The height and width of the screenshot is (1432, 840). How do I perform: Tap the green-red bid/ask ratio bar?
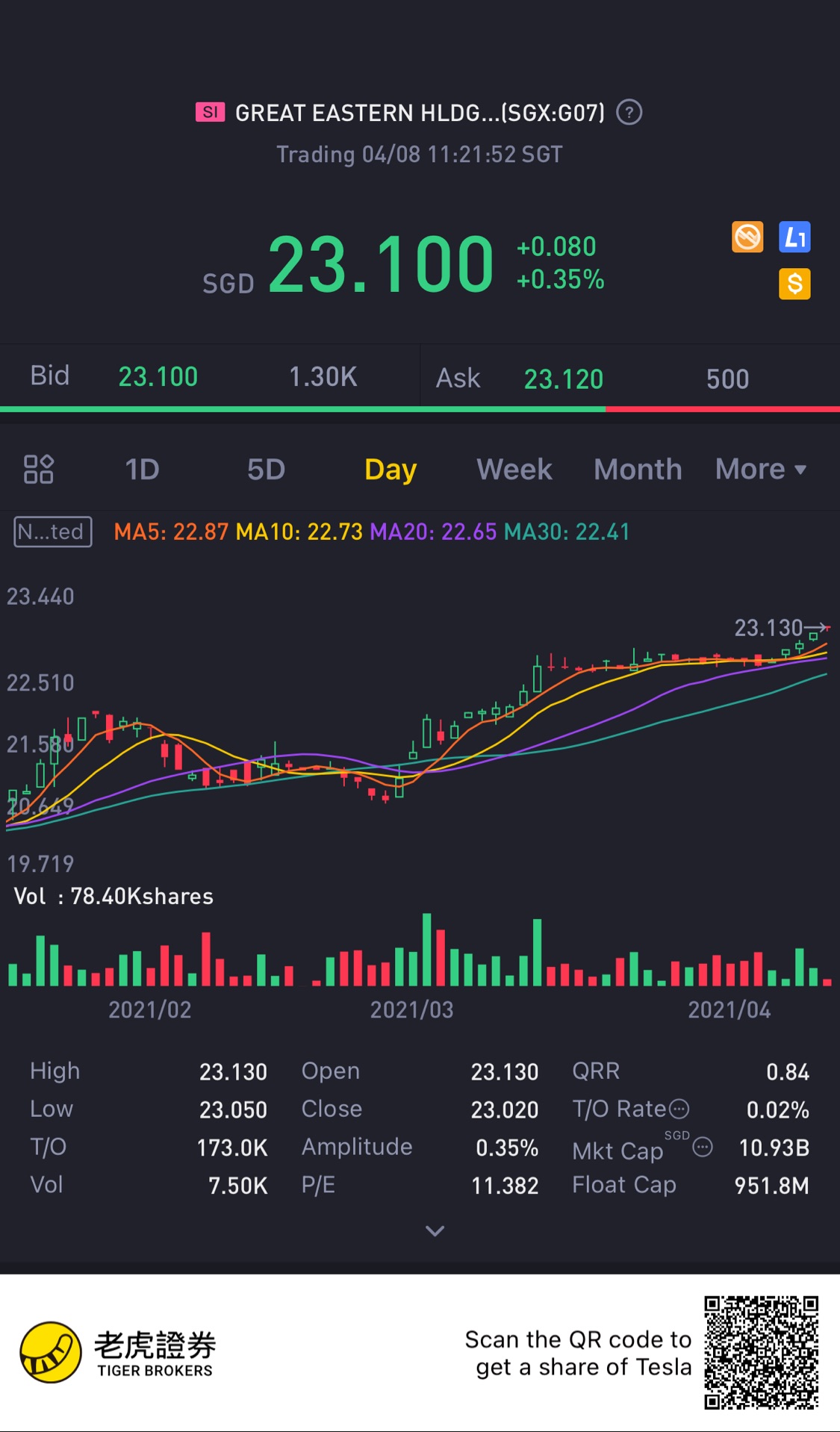tap(420, 409)
